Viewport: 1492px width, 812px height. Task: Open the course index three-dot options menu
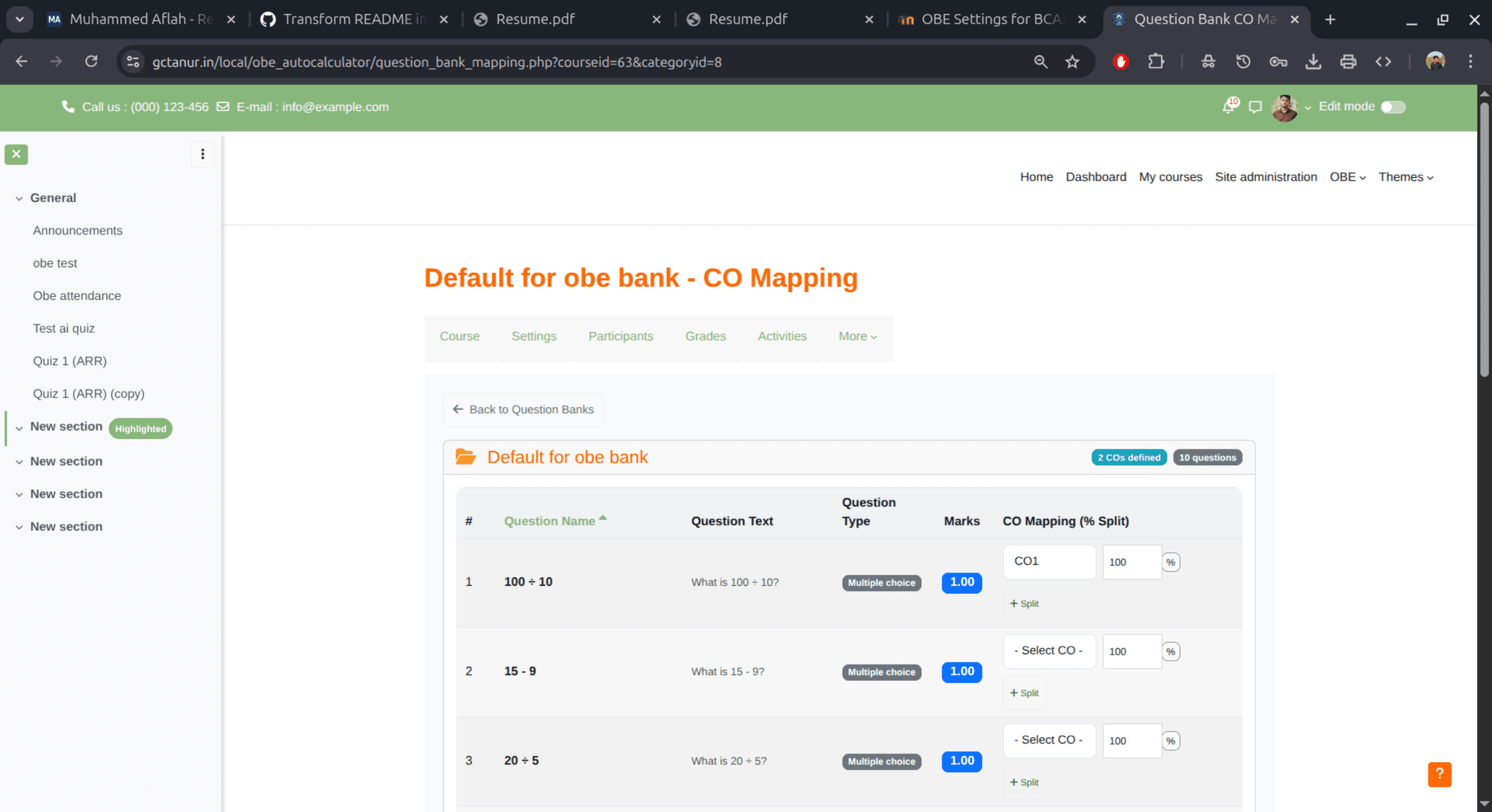pyautogui.click(x=203, y=154)
